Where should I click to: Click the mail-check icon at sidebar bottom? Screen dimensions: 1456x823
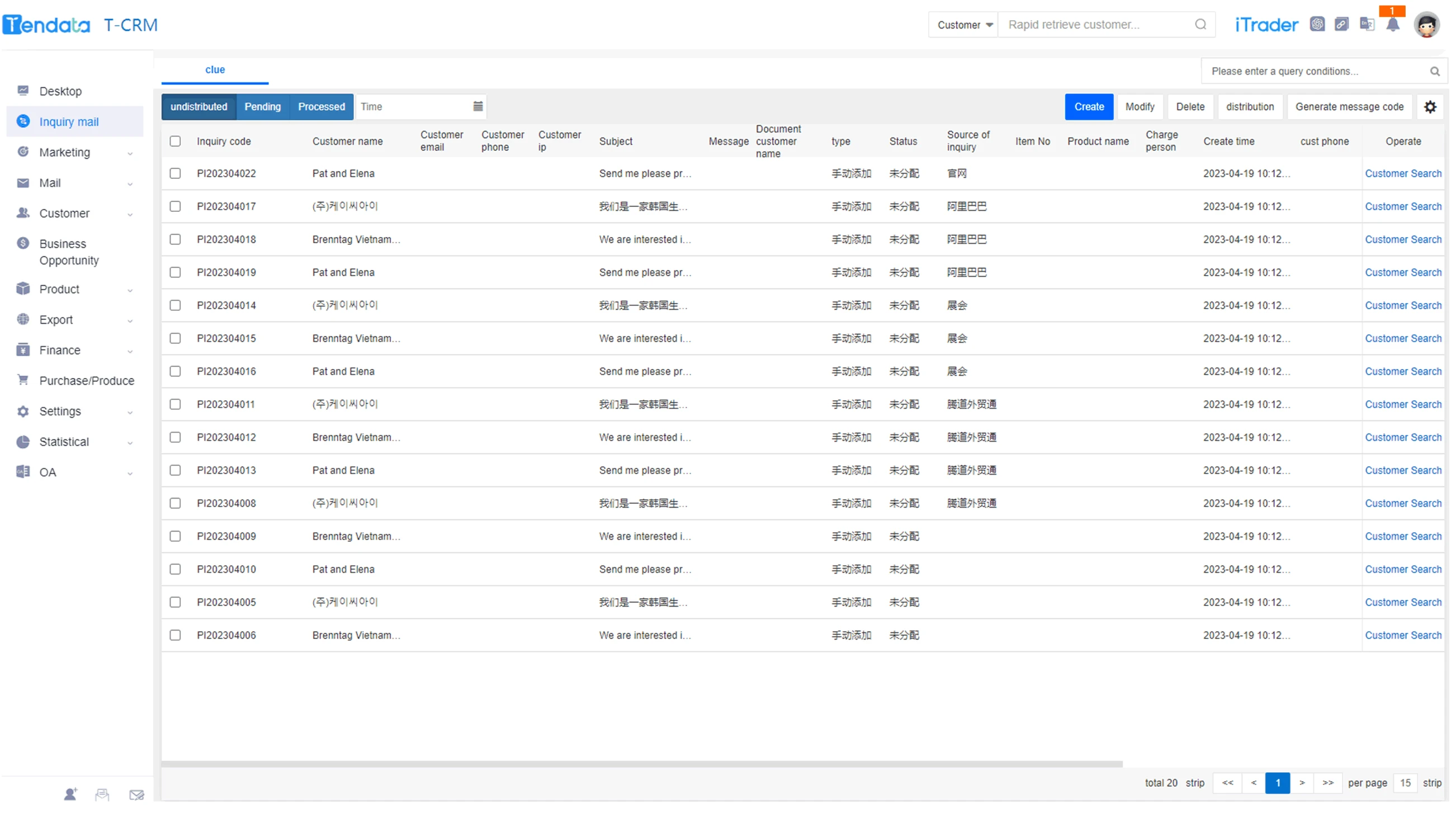[136, 794]
